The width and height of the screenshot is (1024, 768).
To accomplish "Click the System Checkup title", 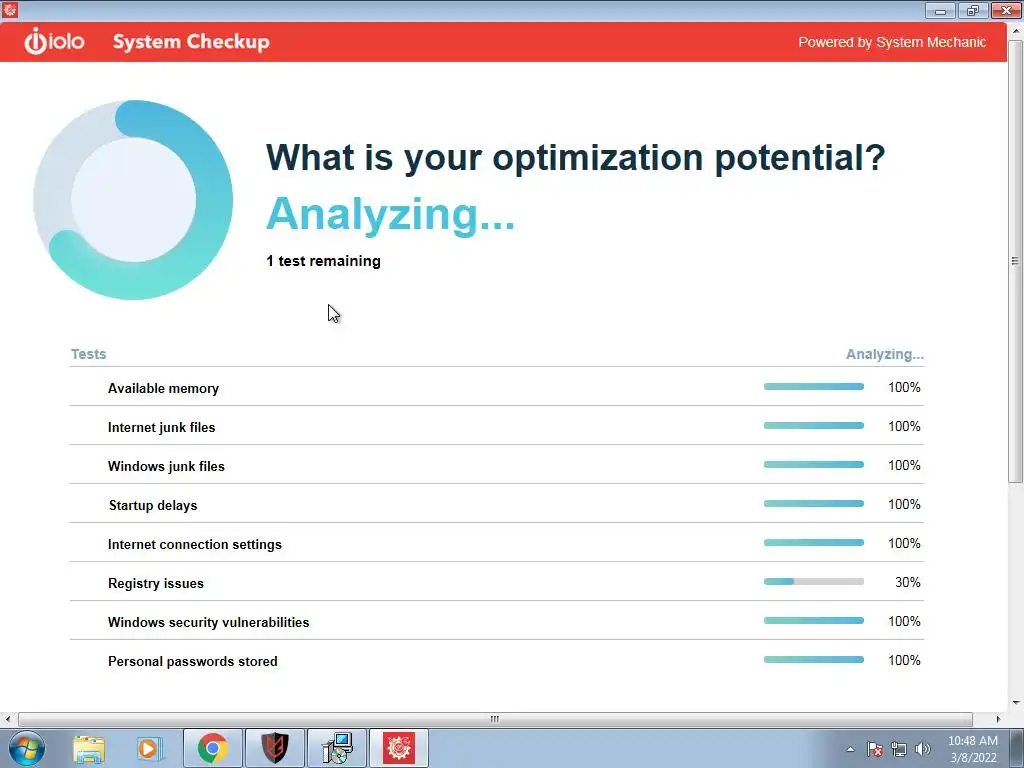I will pos(191,42).
